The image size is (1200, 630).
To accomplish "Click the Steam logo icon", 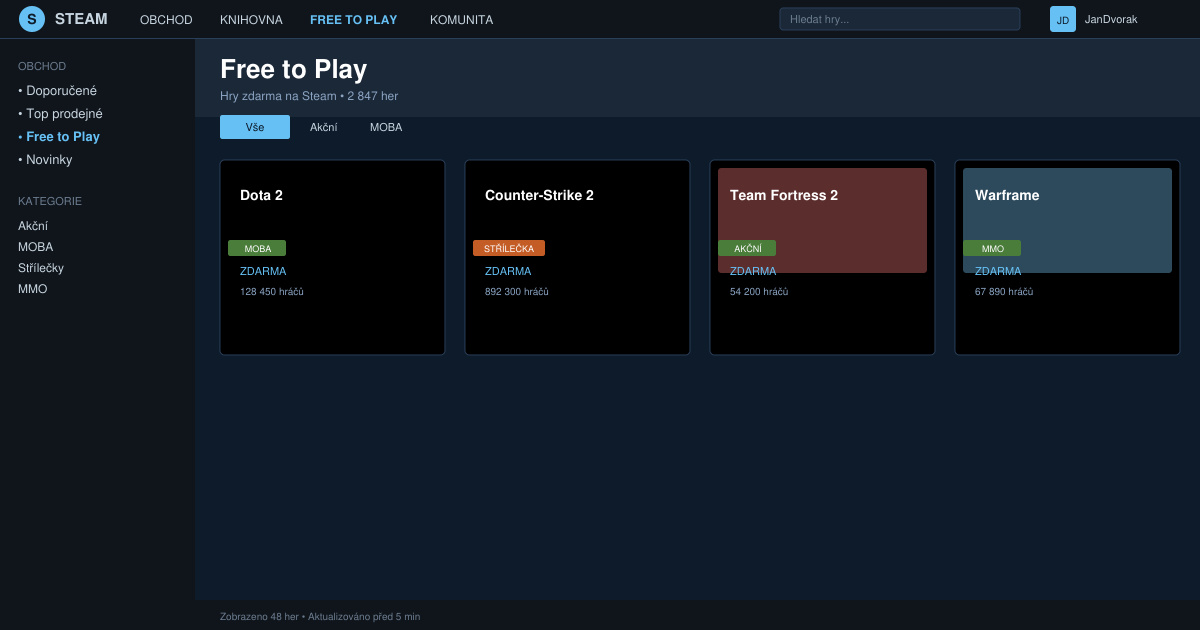I will [32, 19].
